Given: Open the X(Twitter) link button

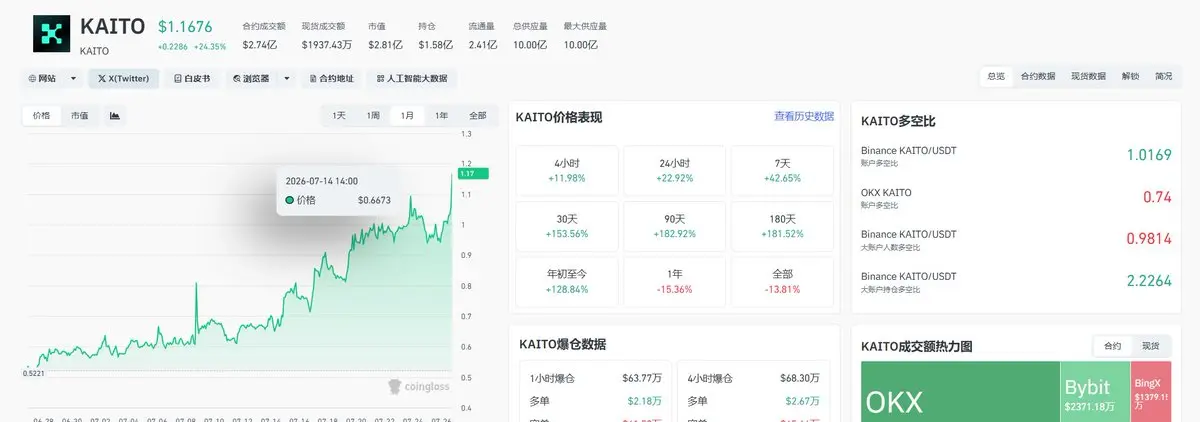Looking at the screenshot, I should pos(124,78).
